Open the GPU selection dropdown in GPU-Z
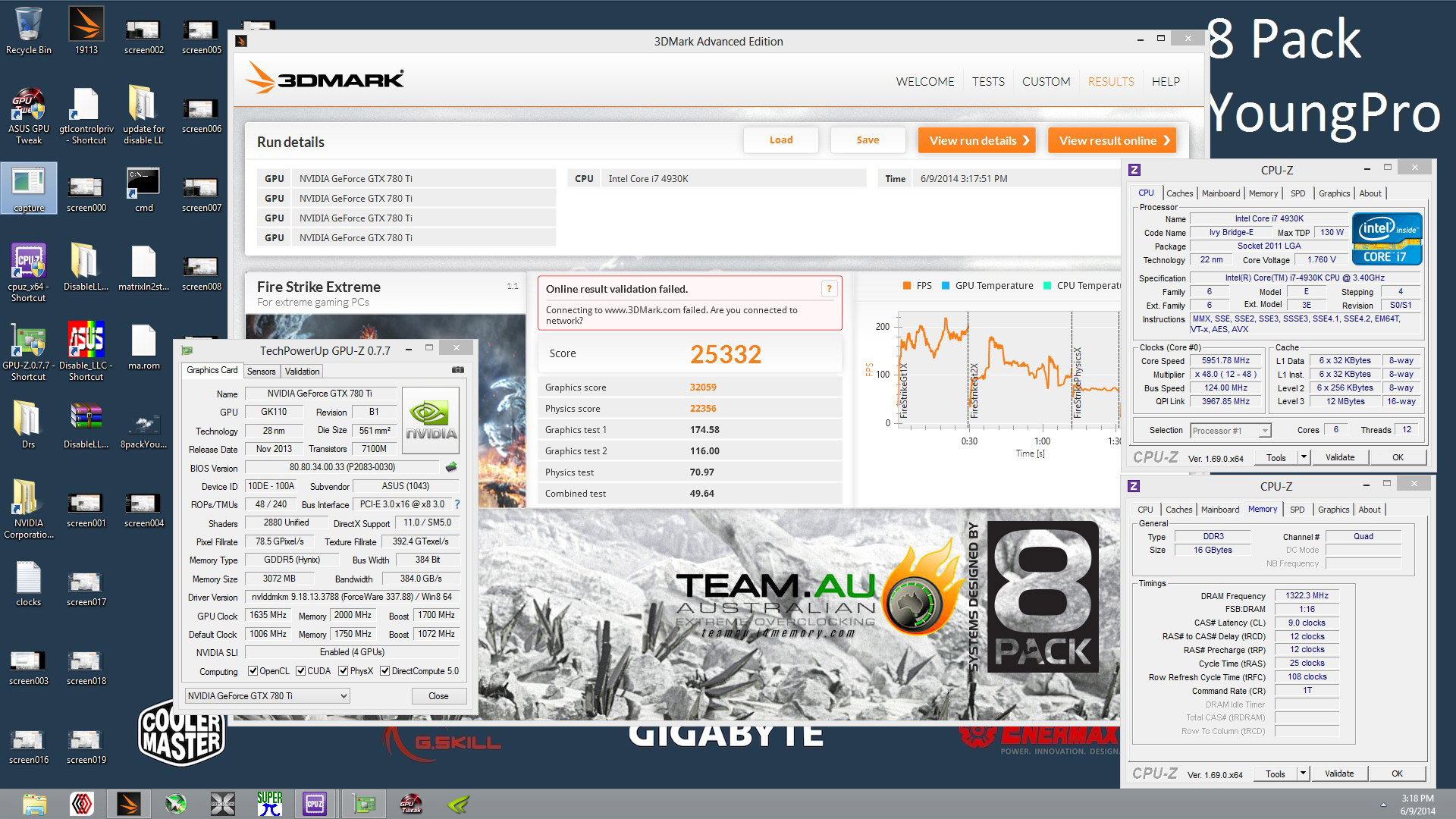 tap(267, 696)
